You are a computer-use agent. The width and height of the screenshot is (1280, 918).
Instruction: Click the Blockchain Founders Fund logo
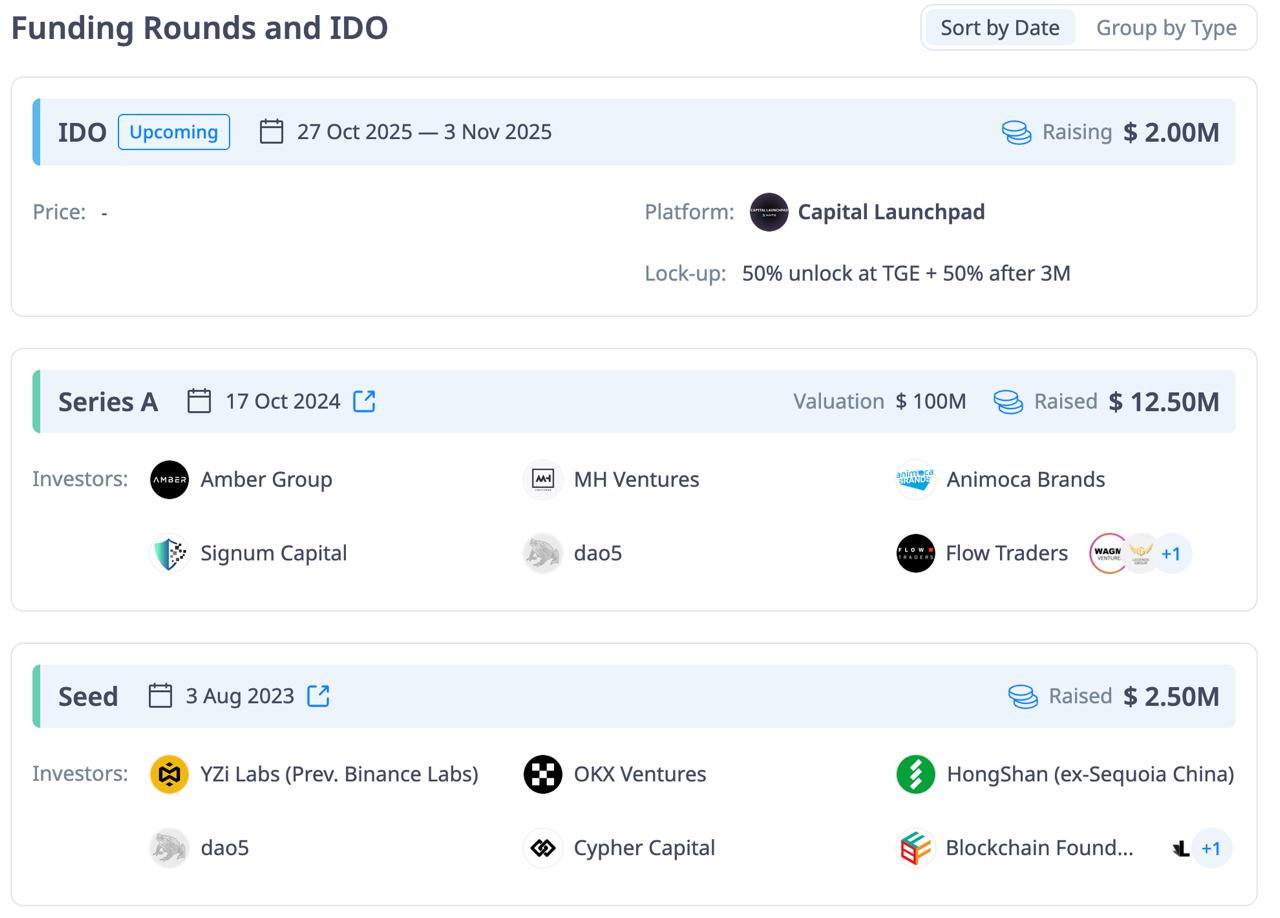click(915, 848)
